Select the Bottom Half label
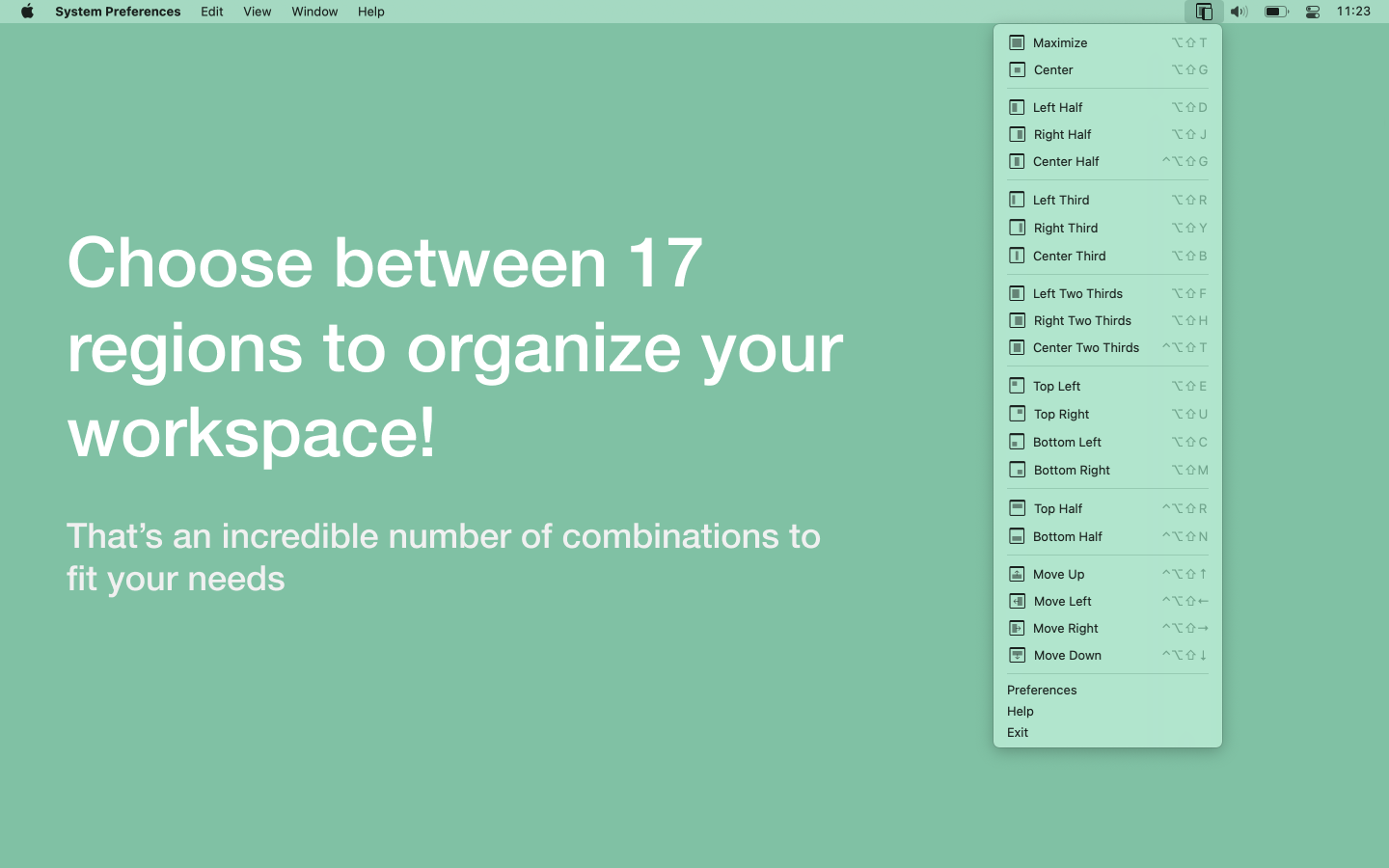Screen dimensions: 1389x868 pos(1068,536)
